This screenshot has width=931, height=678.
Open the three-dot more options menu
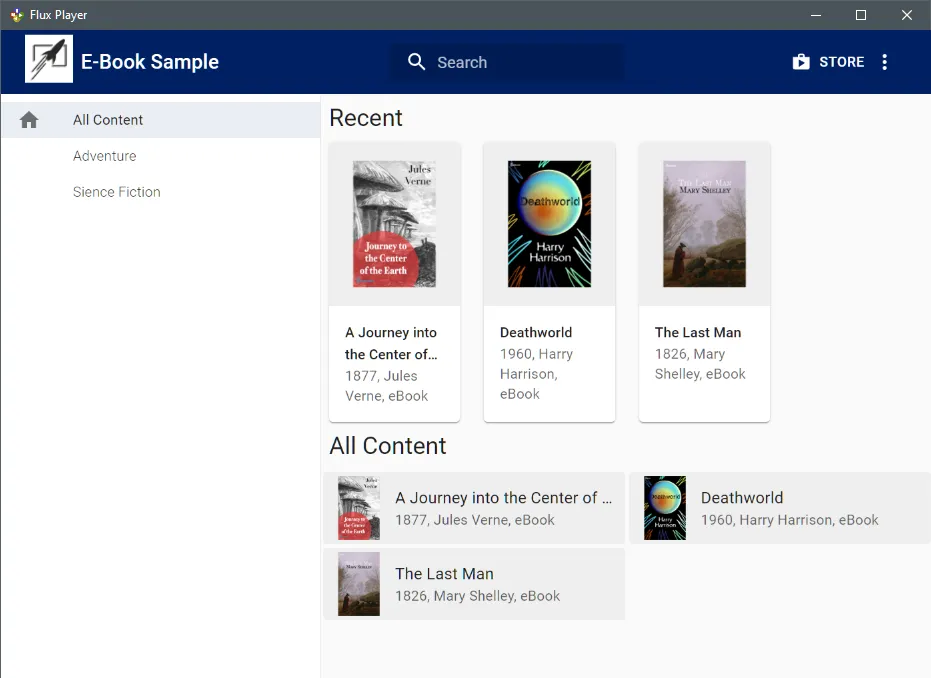point(884,62)
